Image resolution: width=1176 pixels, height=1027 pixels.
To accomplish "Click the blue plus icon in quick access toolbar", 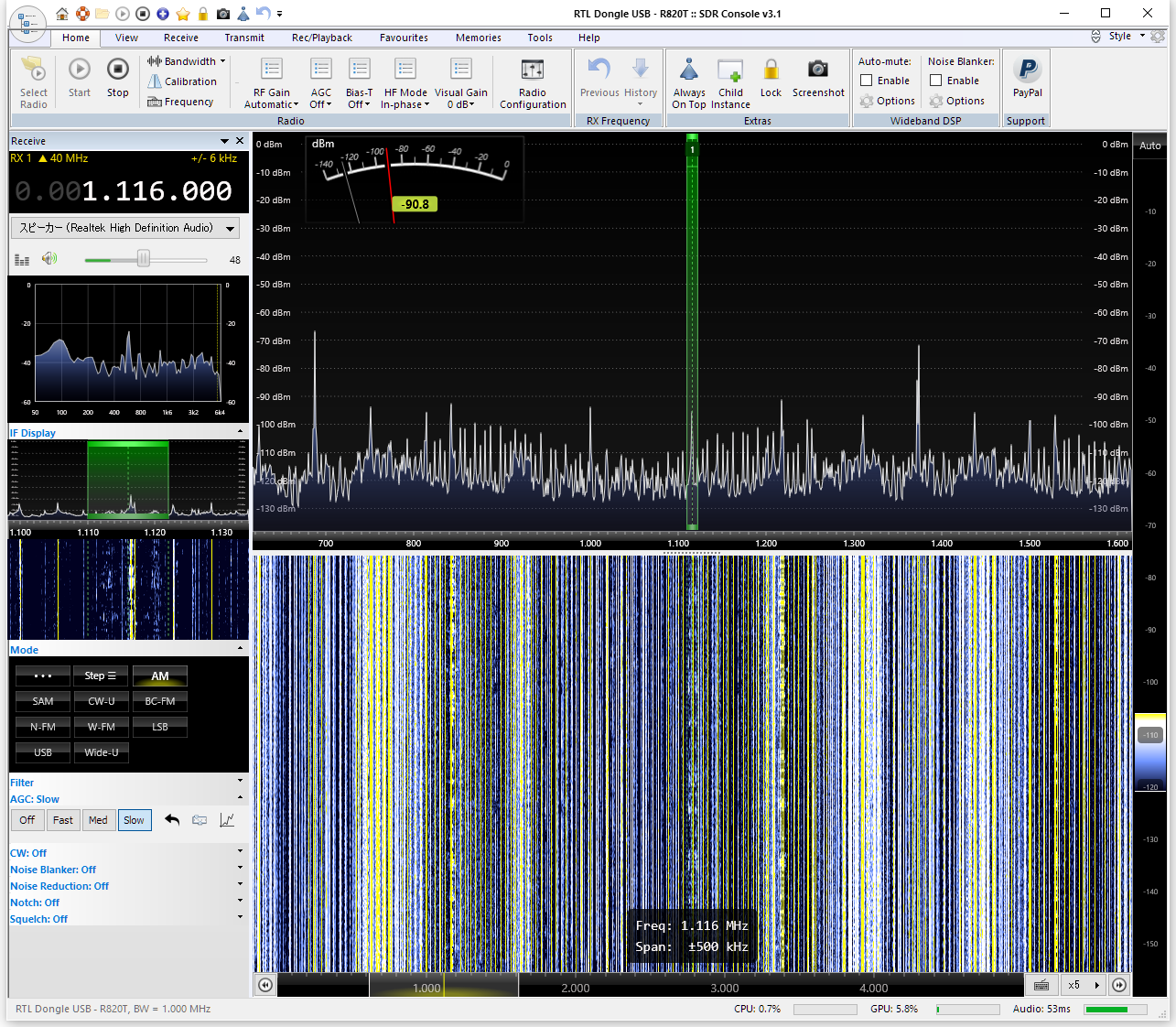I will 163,14.
